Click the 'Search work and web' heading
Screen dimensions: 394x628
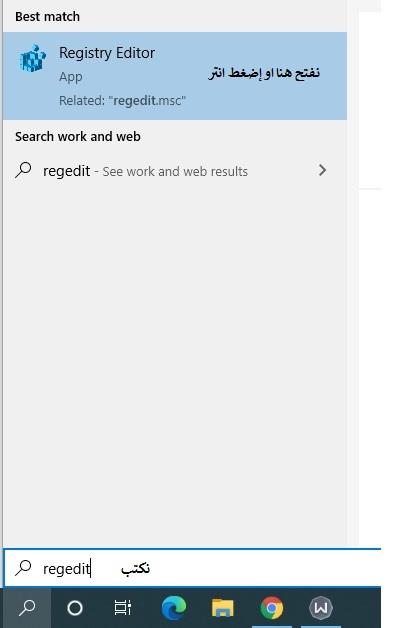click(78, 137)
